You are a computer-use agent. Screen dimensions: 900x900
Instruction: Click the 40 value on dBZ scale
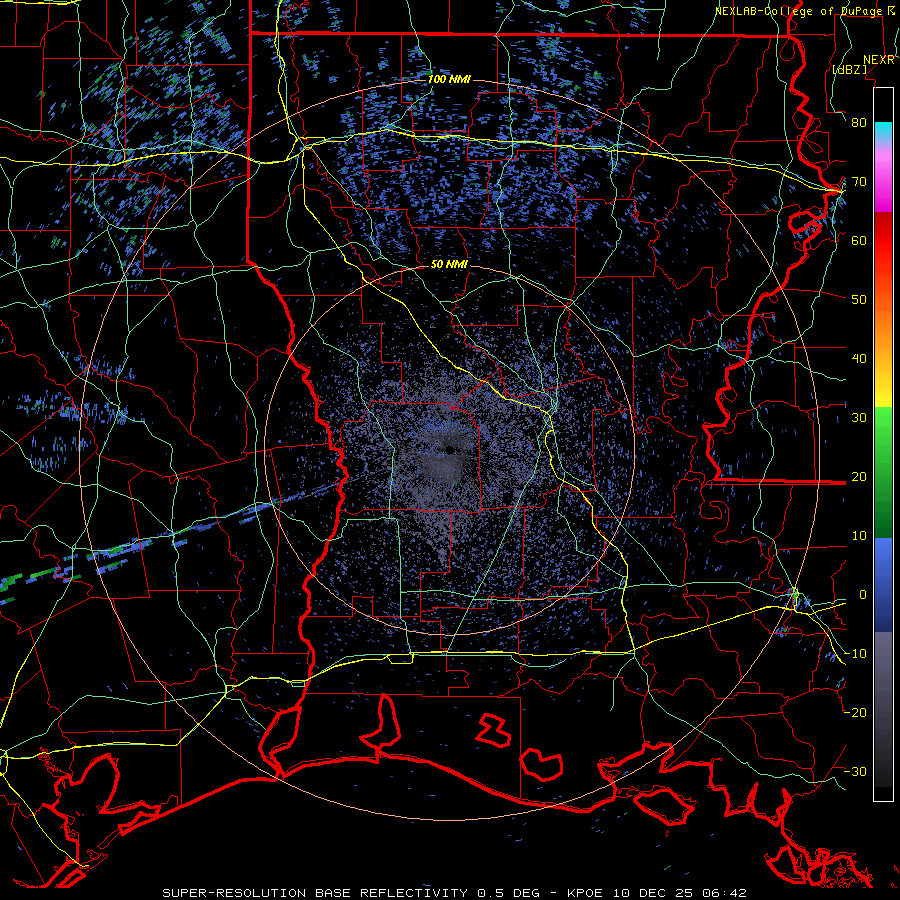click(859, 359)
